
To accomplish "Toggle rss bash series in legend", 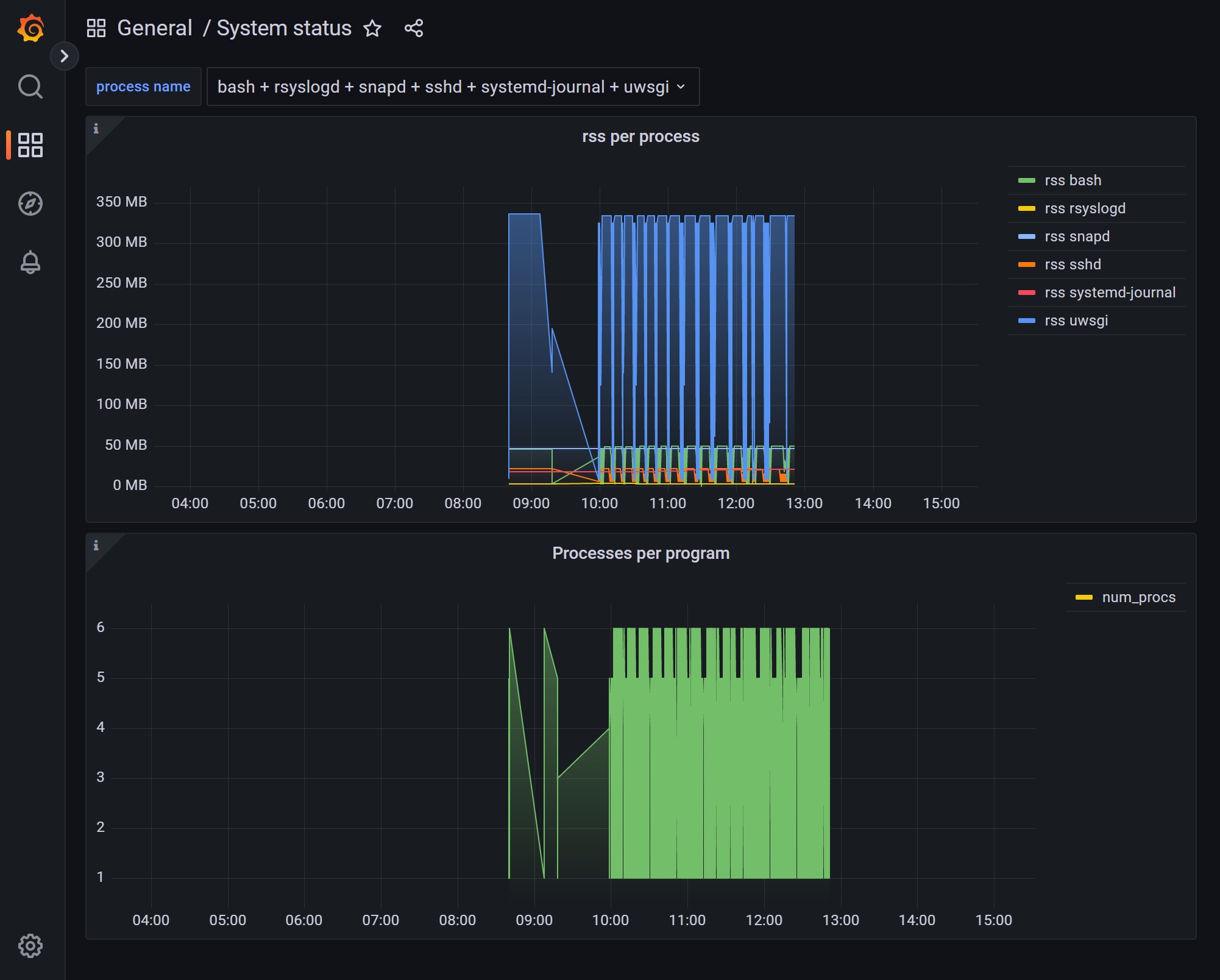I will coord(1073,180).
